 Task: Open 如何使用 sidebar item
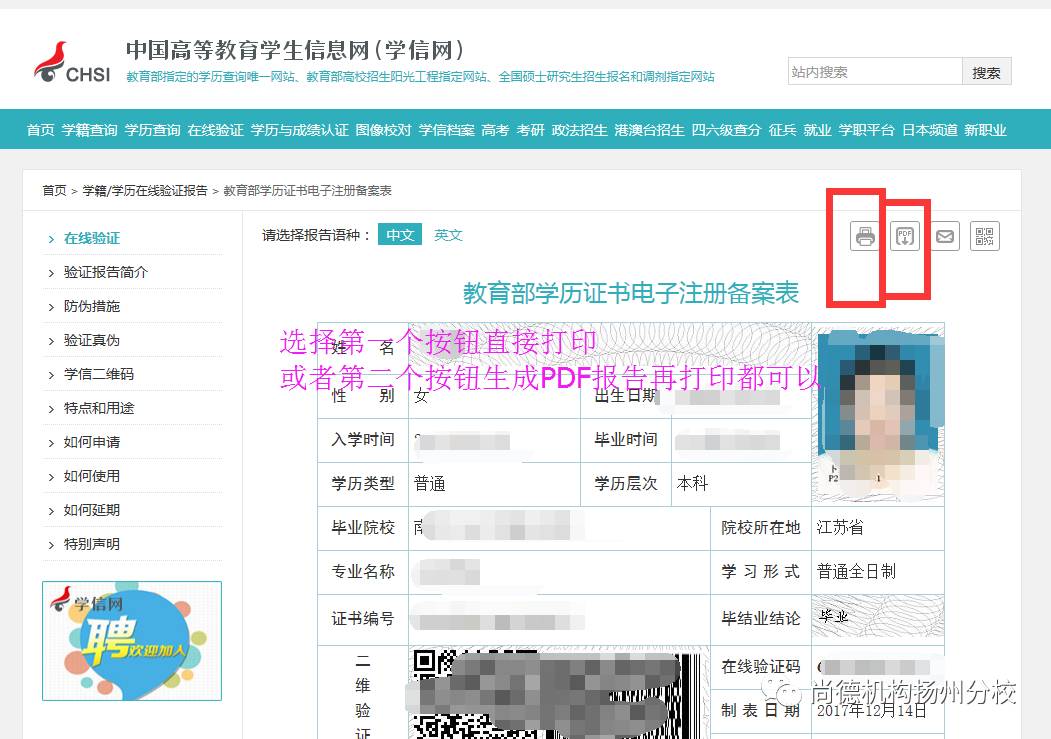(92, 476)
